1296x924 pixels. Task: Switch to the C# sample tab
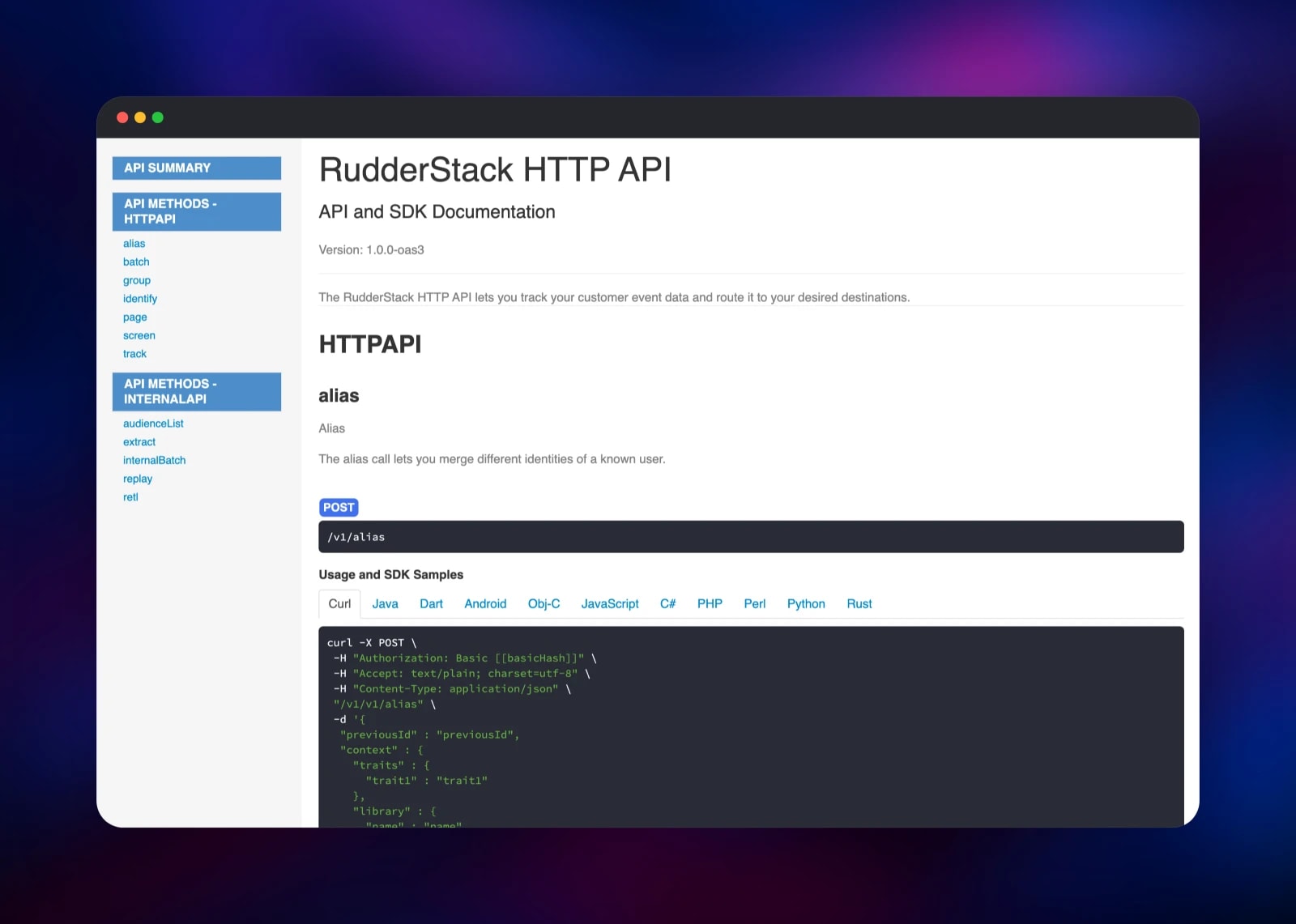(668, 604)
